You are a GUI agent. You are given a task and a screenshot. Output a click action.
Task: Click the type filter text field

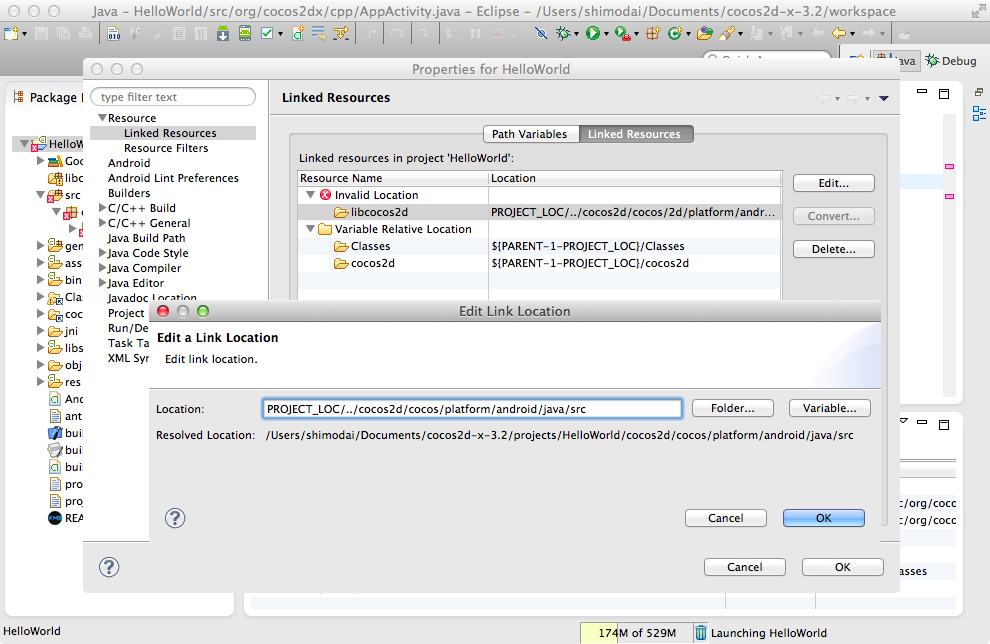point(173,97)
